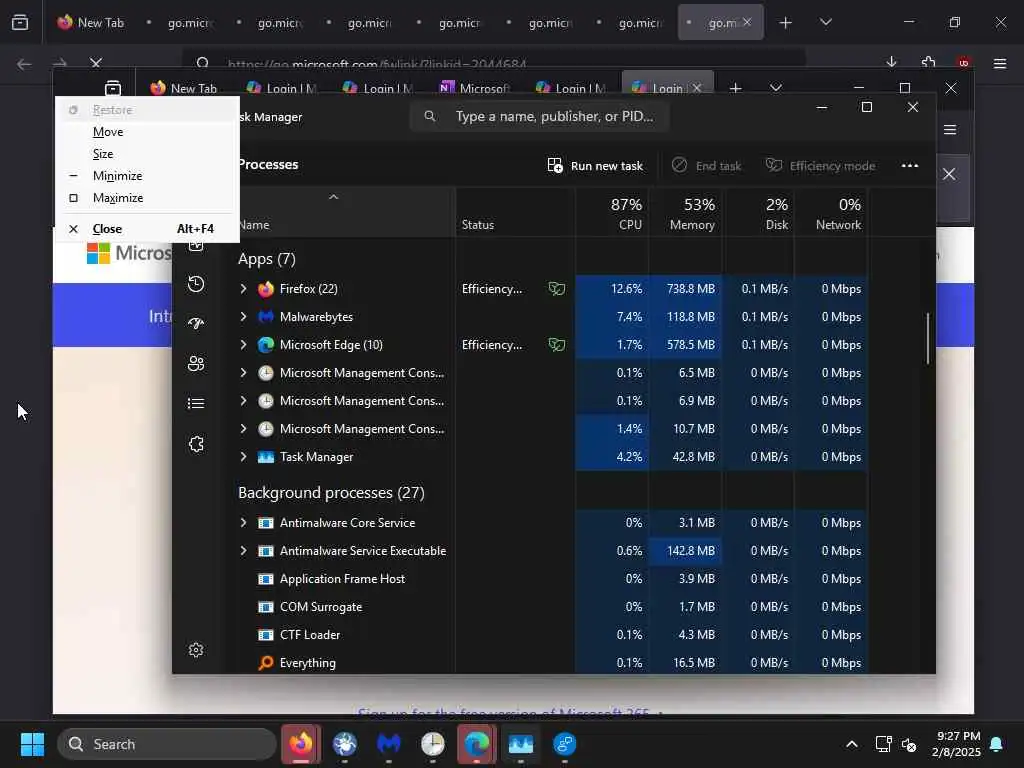Image resolution: width=1024 pixels, height=768 pixels.
Task: Click Edge efficiency mode leaf icon
Action: (557, 345)
